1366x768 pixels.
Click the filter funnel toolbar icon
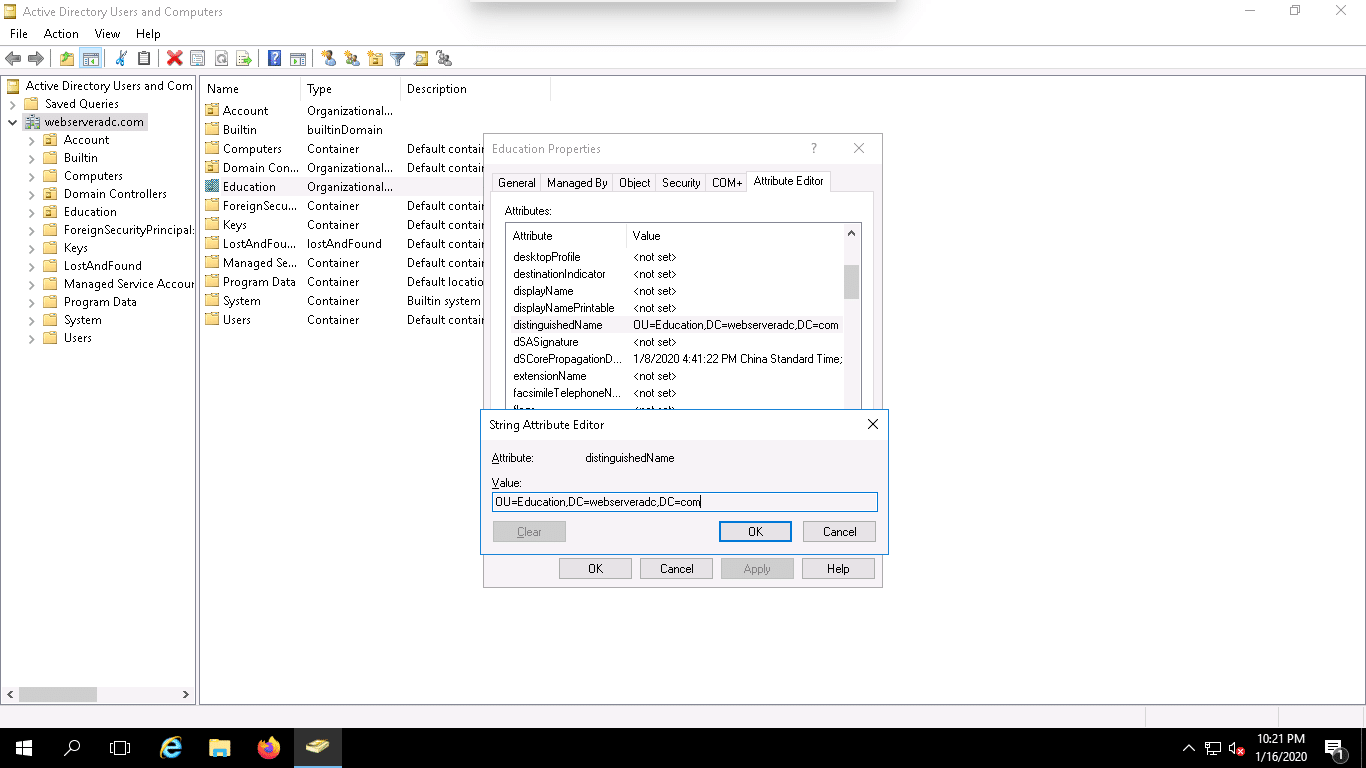pyautogui.click(x=398, y=59)
